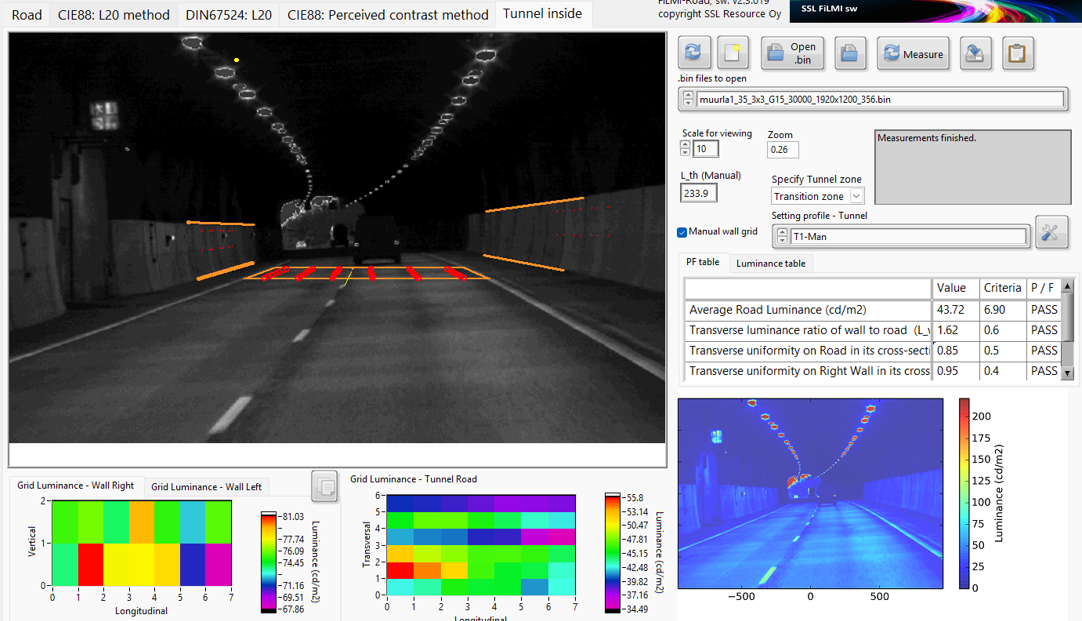Open CIE88: Perceived contrast method tab

click(388, 14)
